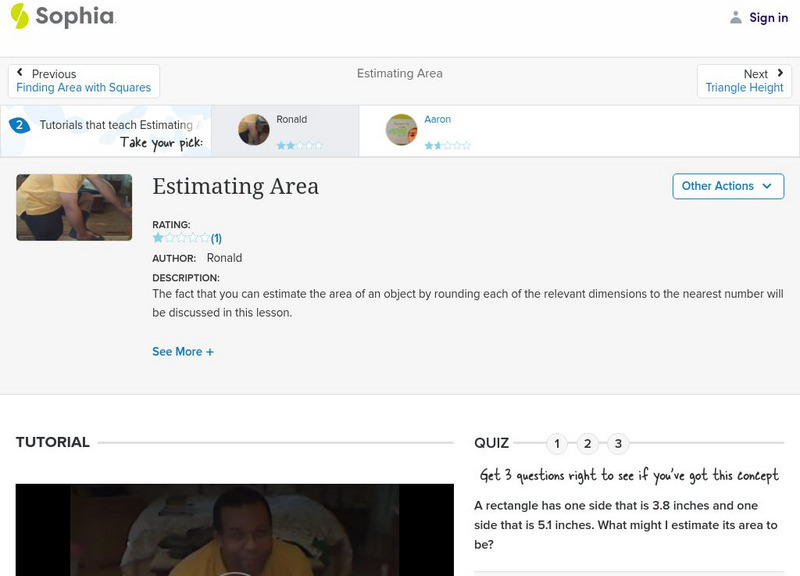Click the (1) ratings count link
The width and height of the screenshot is (800, 576).
tap(217, 237)
